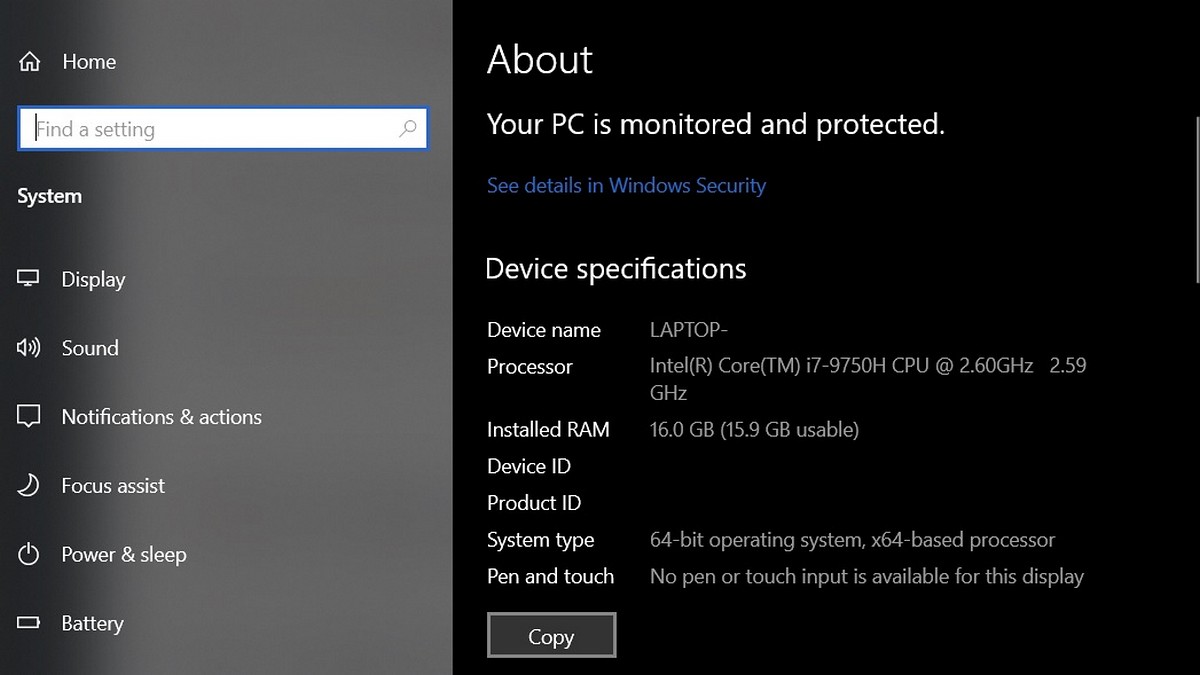Open Notifications & actions settings
1200x675 pixels.
click(162, 417)
